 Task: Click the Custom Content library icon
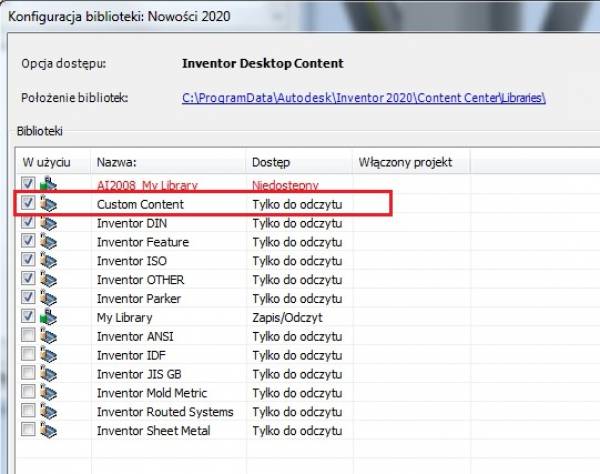[x=49, y=204]
